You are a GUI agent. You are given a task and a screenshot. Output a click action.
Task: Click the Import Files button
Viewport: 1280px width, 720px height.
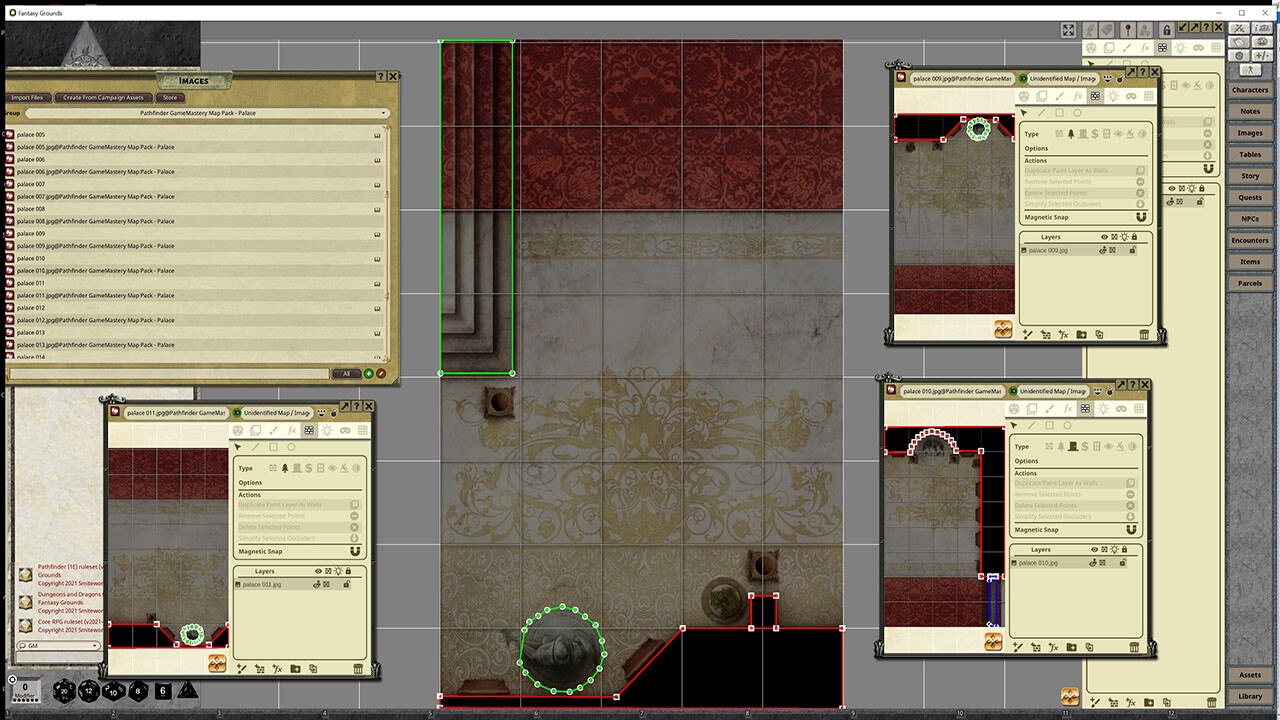point(27,98)
